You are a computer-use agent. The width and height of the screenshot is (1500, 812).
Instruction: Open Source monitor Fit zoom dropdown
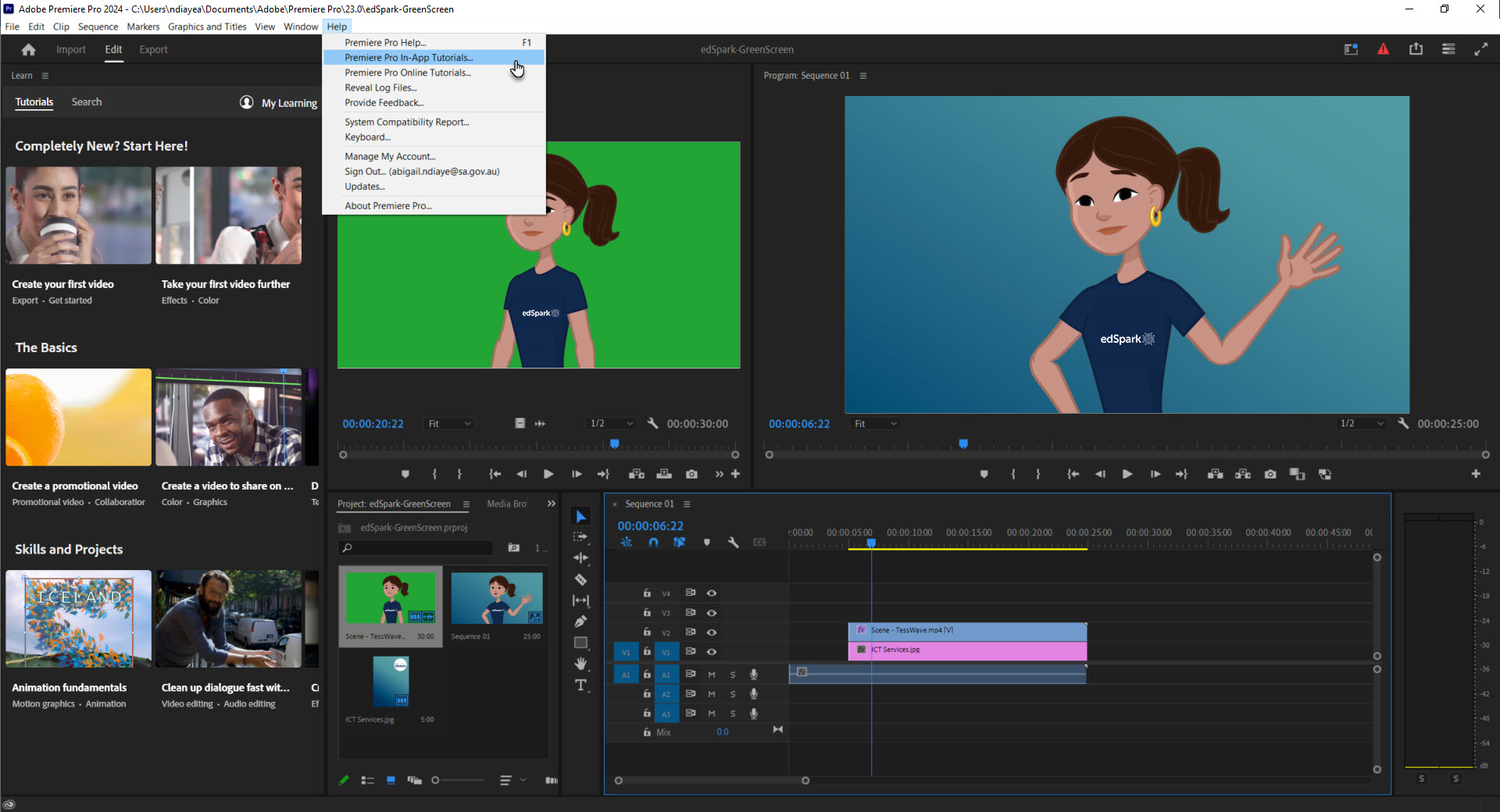click(450, 423)
